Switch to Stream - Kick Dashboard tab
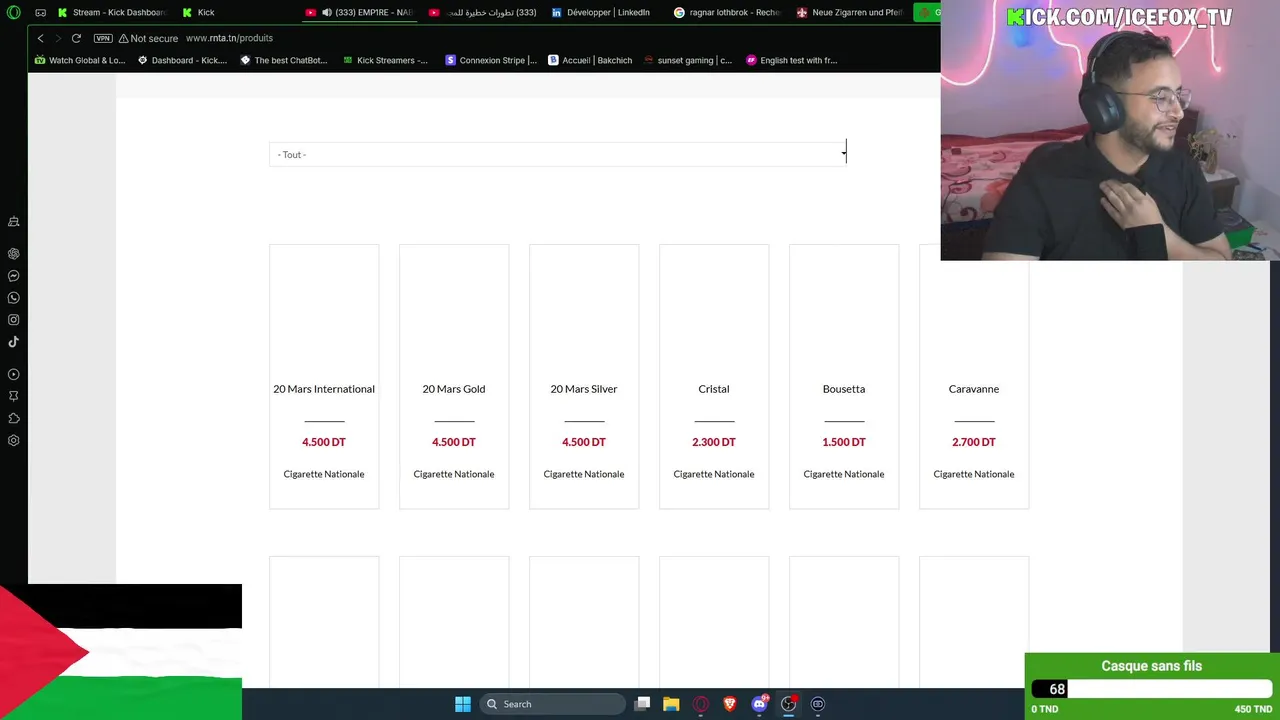Image resolution: width=1280 pixels, height=720 pixels. (x=112, y=13)
